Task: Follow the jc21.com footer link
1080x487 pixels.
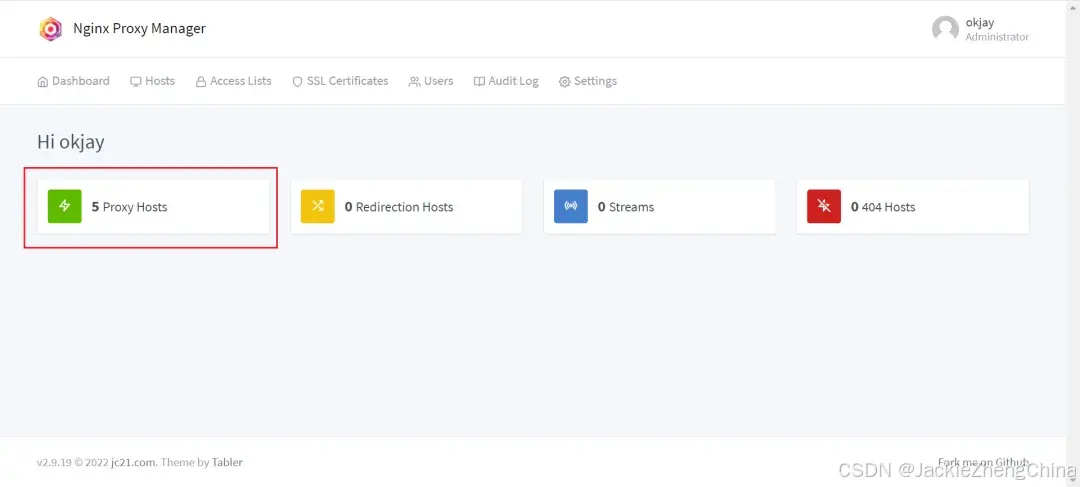Action: coord(134,462)
